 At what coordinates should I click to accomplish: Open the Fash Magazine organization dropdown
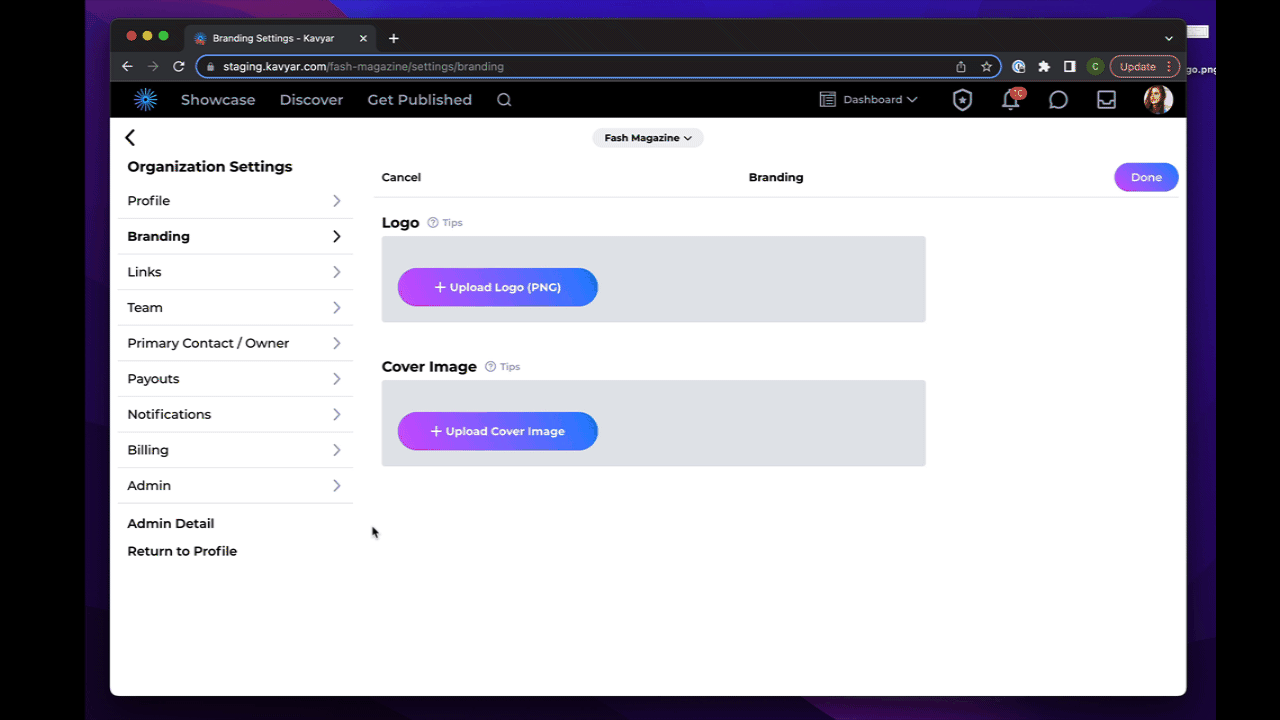pos(648,138)
